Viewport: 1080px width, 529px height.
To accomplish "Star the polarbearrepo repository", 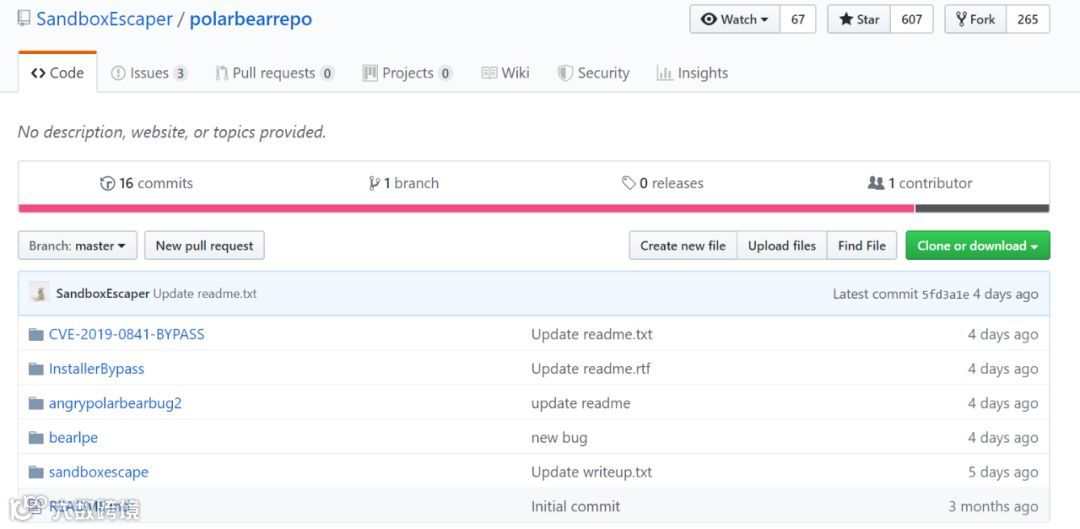I will click(x=859, y=19).
